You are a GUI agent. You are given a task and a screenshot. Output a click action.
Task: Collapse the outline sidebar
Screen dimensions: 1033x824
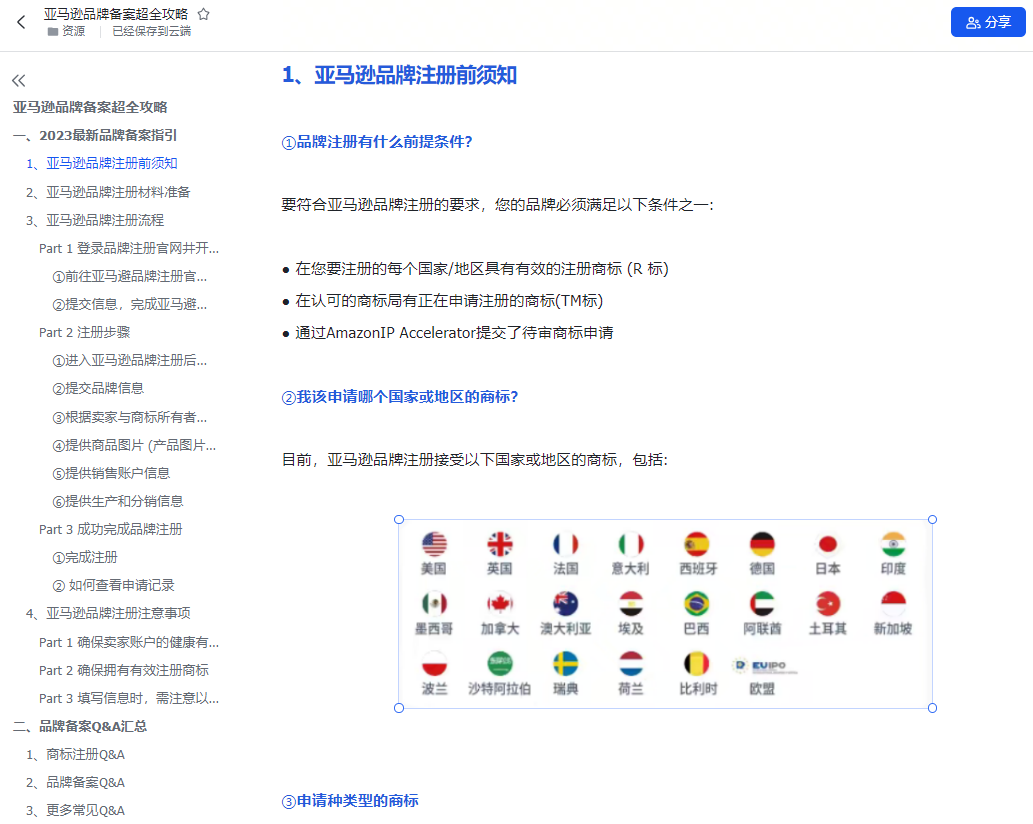coord(18,80)
